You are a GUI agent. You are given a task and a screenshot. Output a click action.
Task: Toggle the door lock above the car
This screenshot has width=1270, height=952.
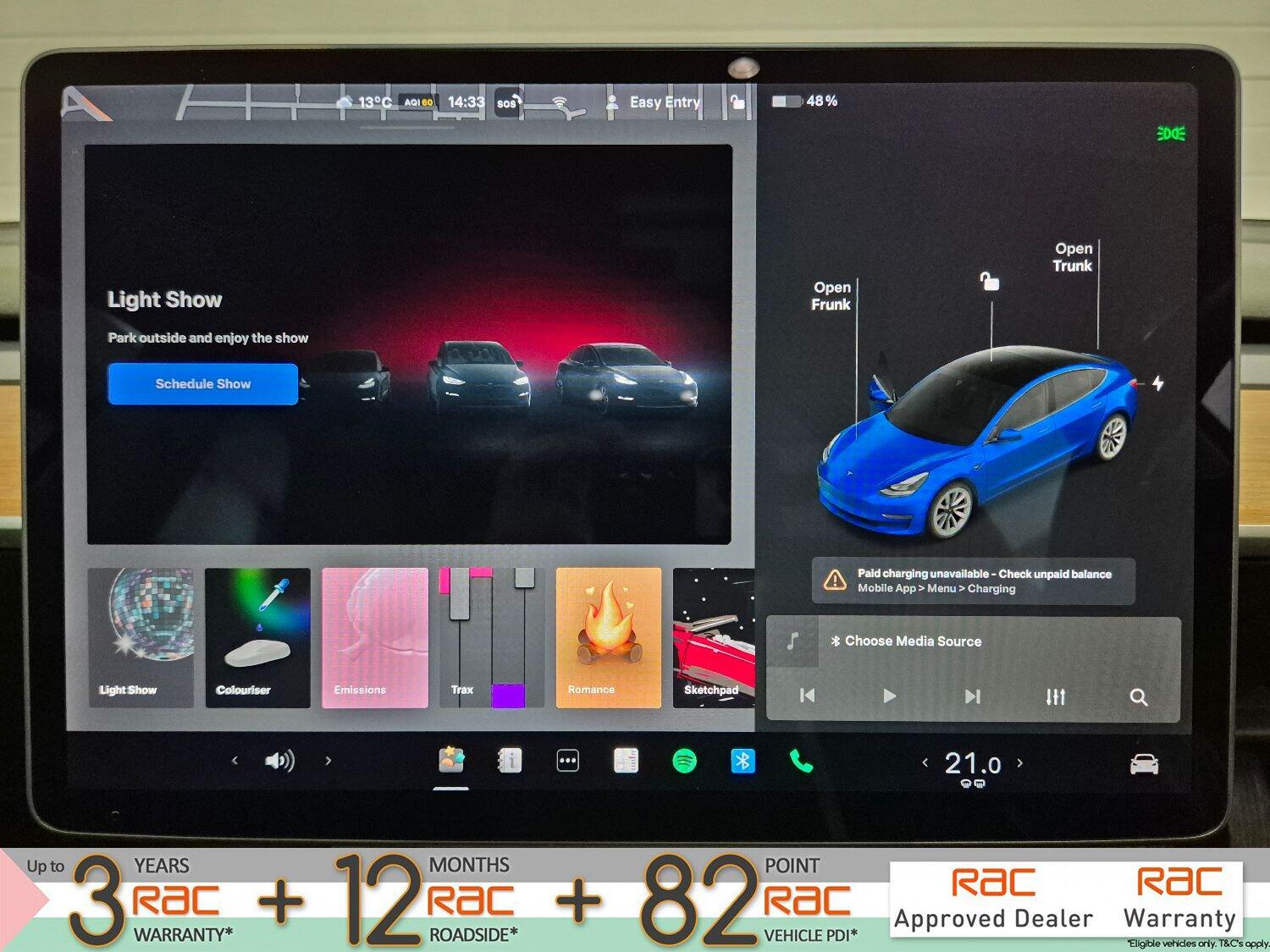point(989,281)
